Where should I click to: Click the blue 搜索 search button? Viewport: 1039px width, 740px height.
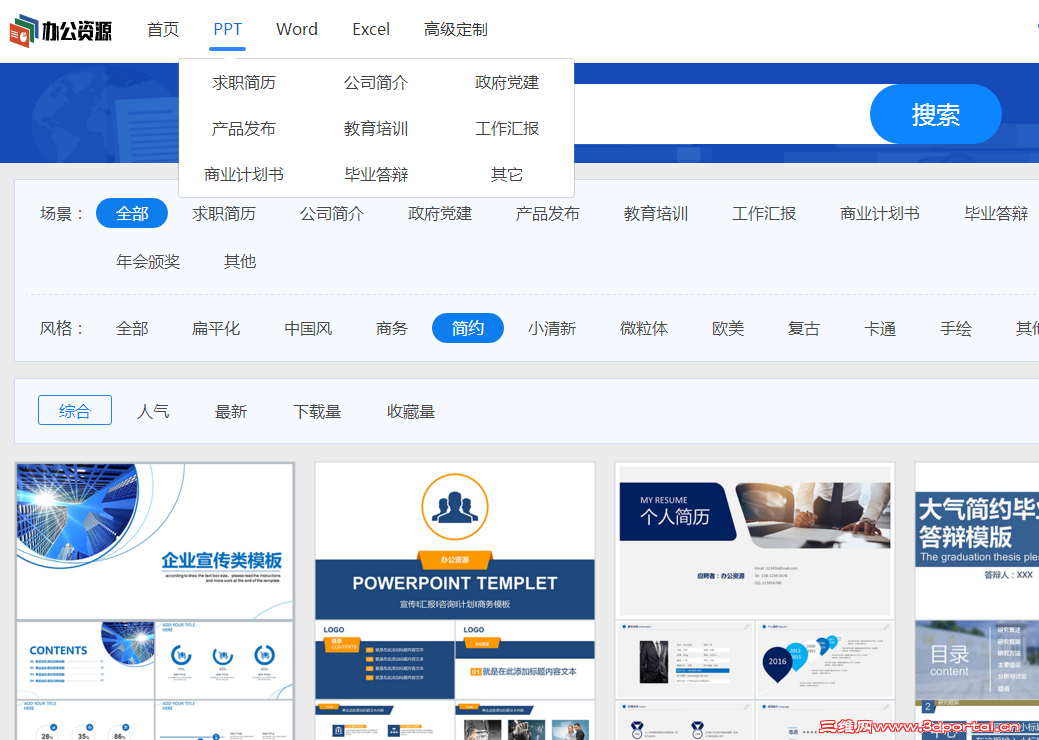tap(935, 114)
